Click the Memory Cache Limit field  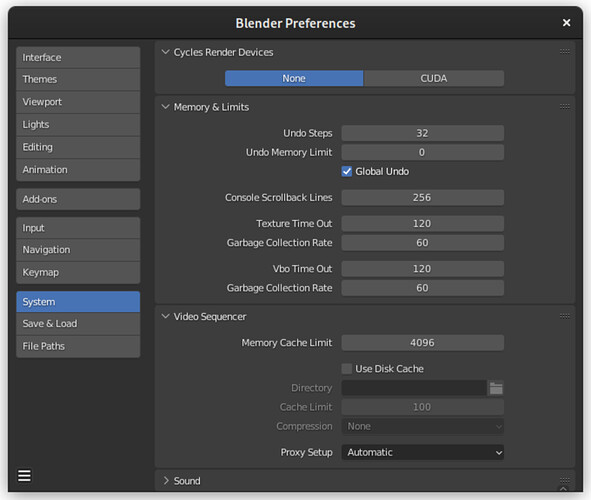point(423,343)
